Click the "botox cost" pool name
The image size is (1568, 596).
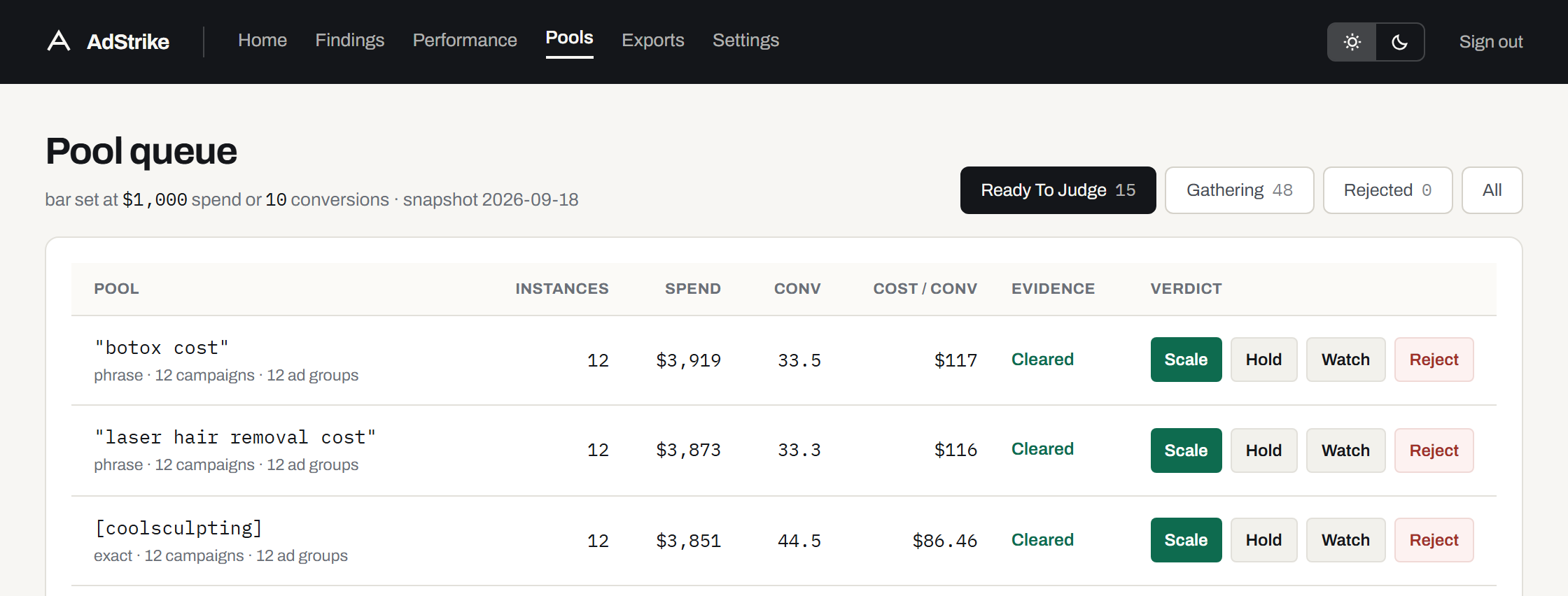tap(162, 348)
